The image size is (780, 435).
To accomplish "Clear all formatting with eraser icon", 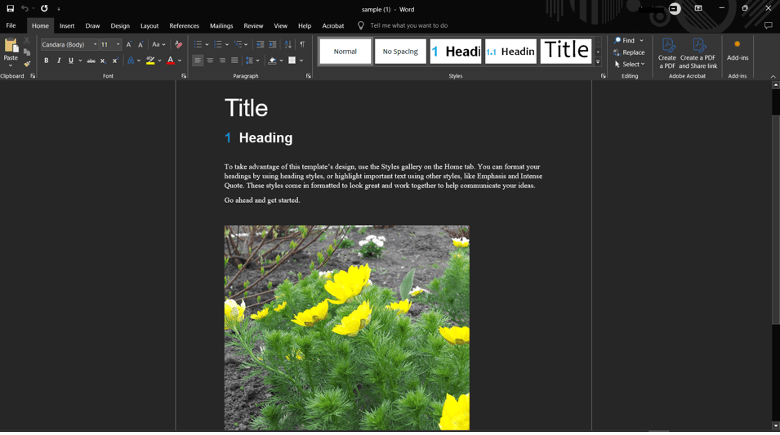I will (x=179, y=45).
